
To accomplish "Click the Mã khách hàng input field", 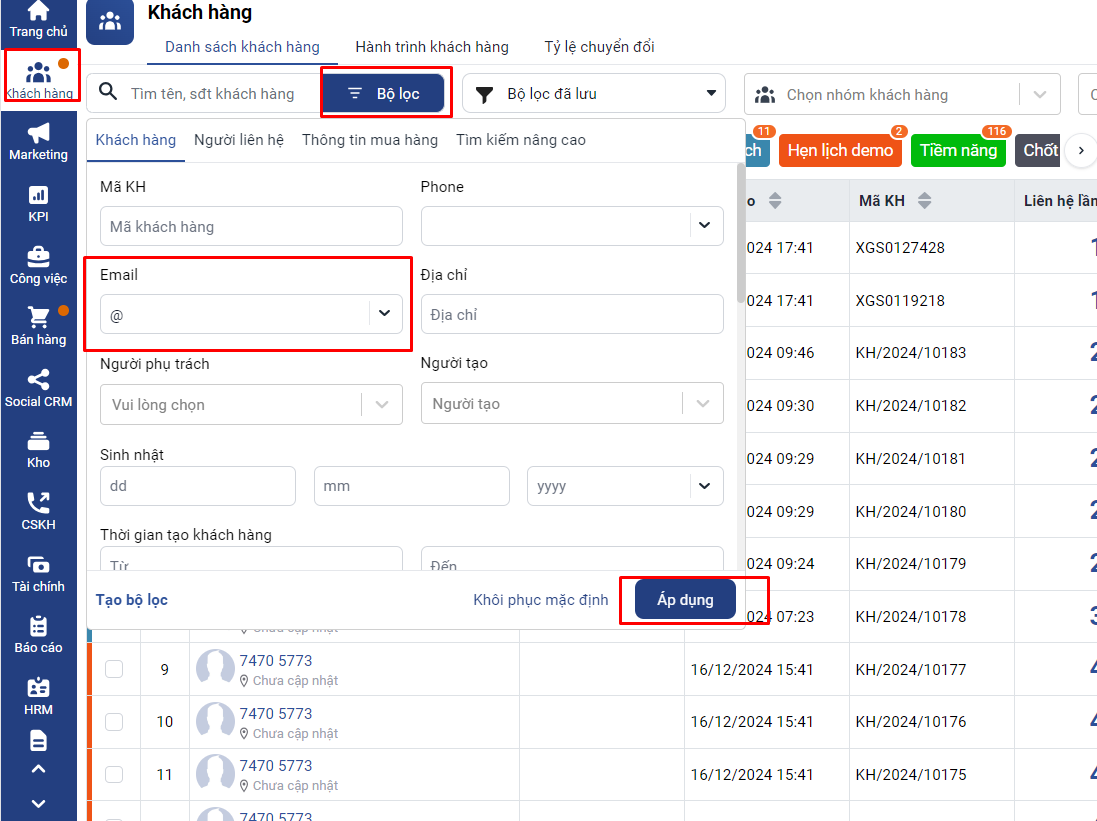I will [251, 227].
